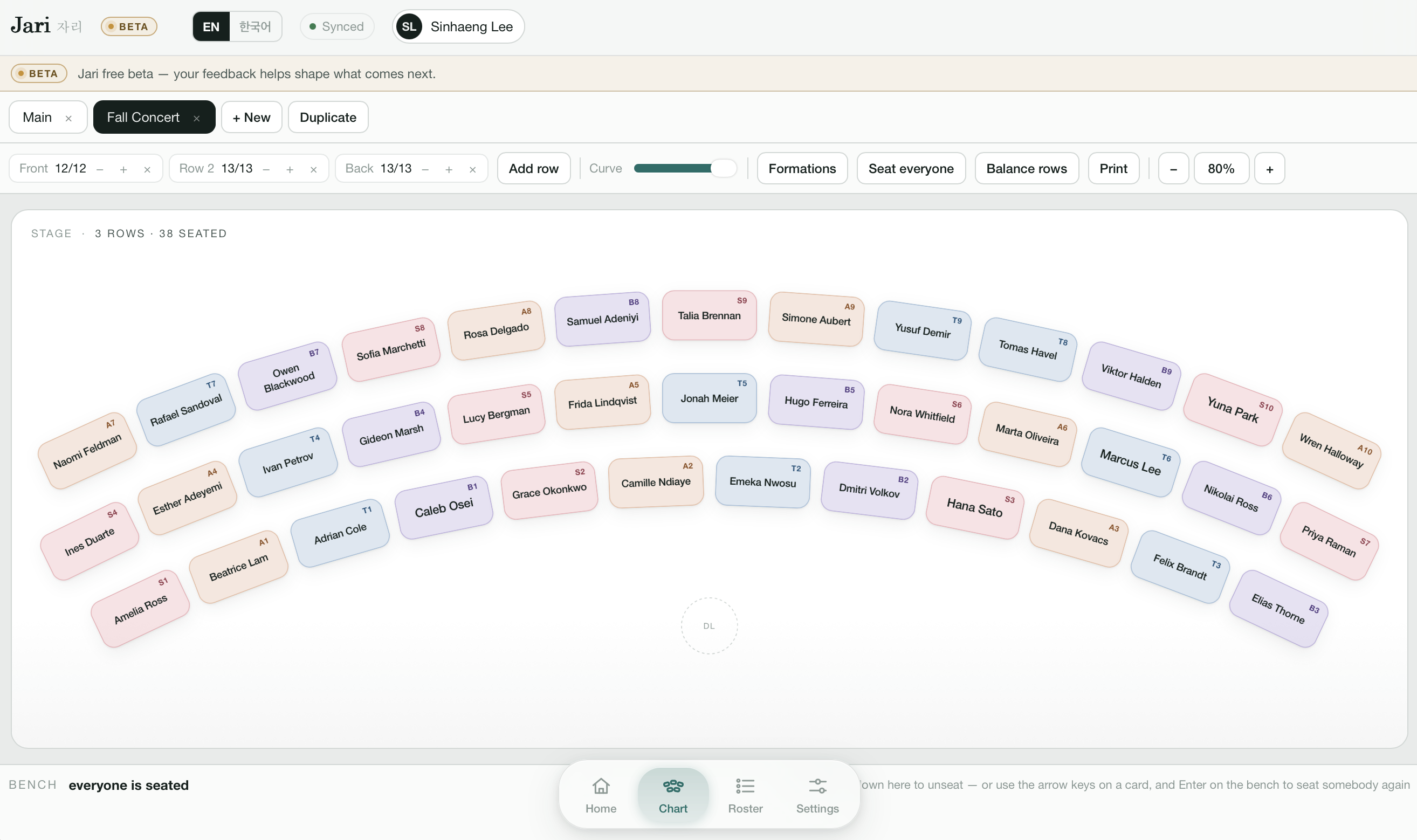Click the Curve slider track
The width and height of the screenshot is (1417, 840).
click(685, 168)
